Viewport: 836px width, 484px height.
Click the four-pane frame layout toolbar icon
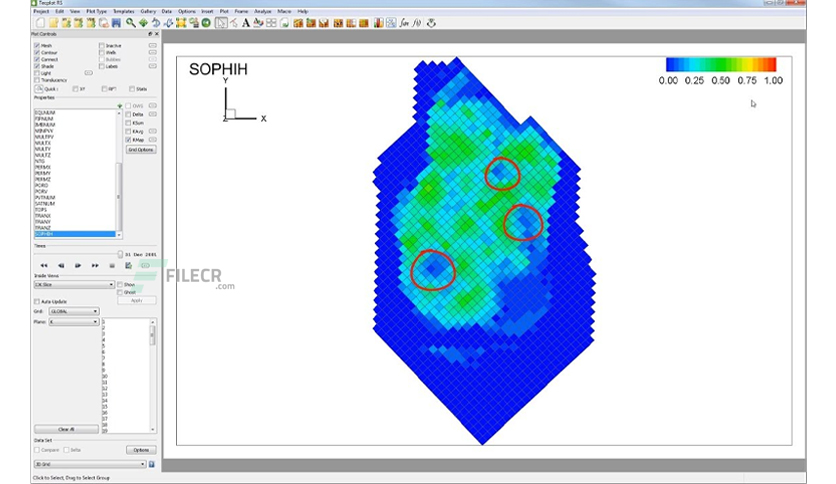coord(271,23)
